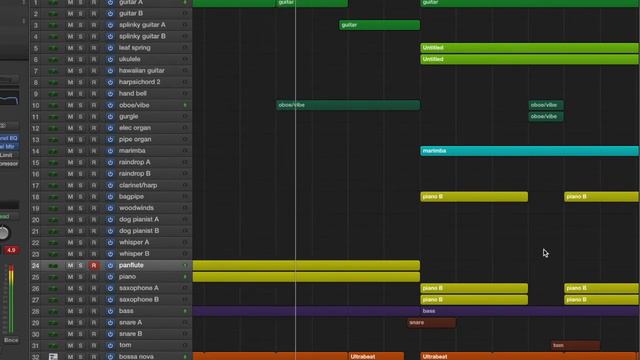Image resolution: width=640 pixels, height=360 pixels.
Task: Toggle the power button on splinky guitar A
Action: 110,25
